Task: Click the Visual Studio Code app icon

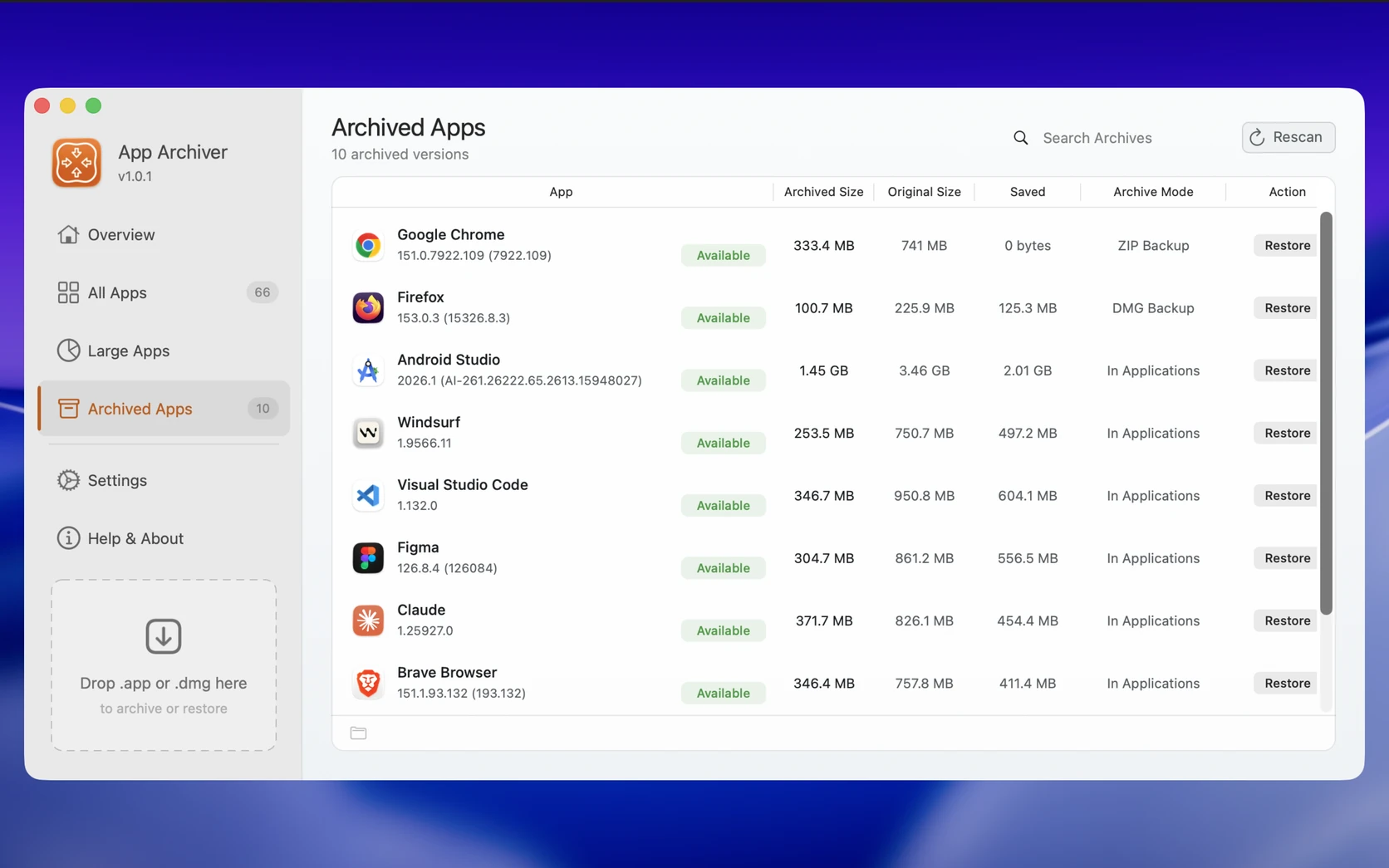Action: click(x=368, y=495)
